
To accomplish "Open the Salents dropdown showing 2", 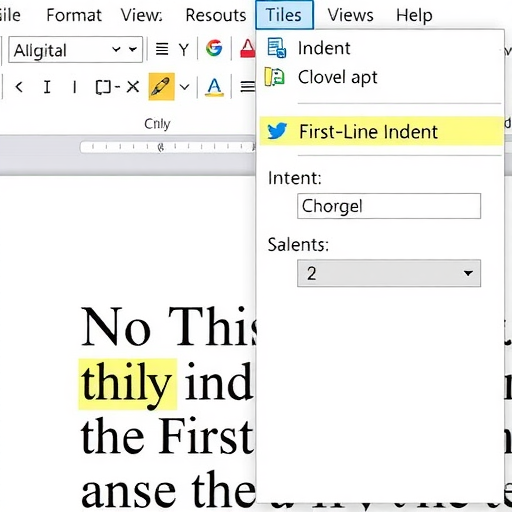I will 389,273.
